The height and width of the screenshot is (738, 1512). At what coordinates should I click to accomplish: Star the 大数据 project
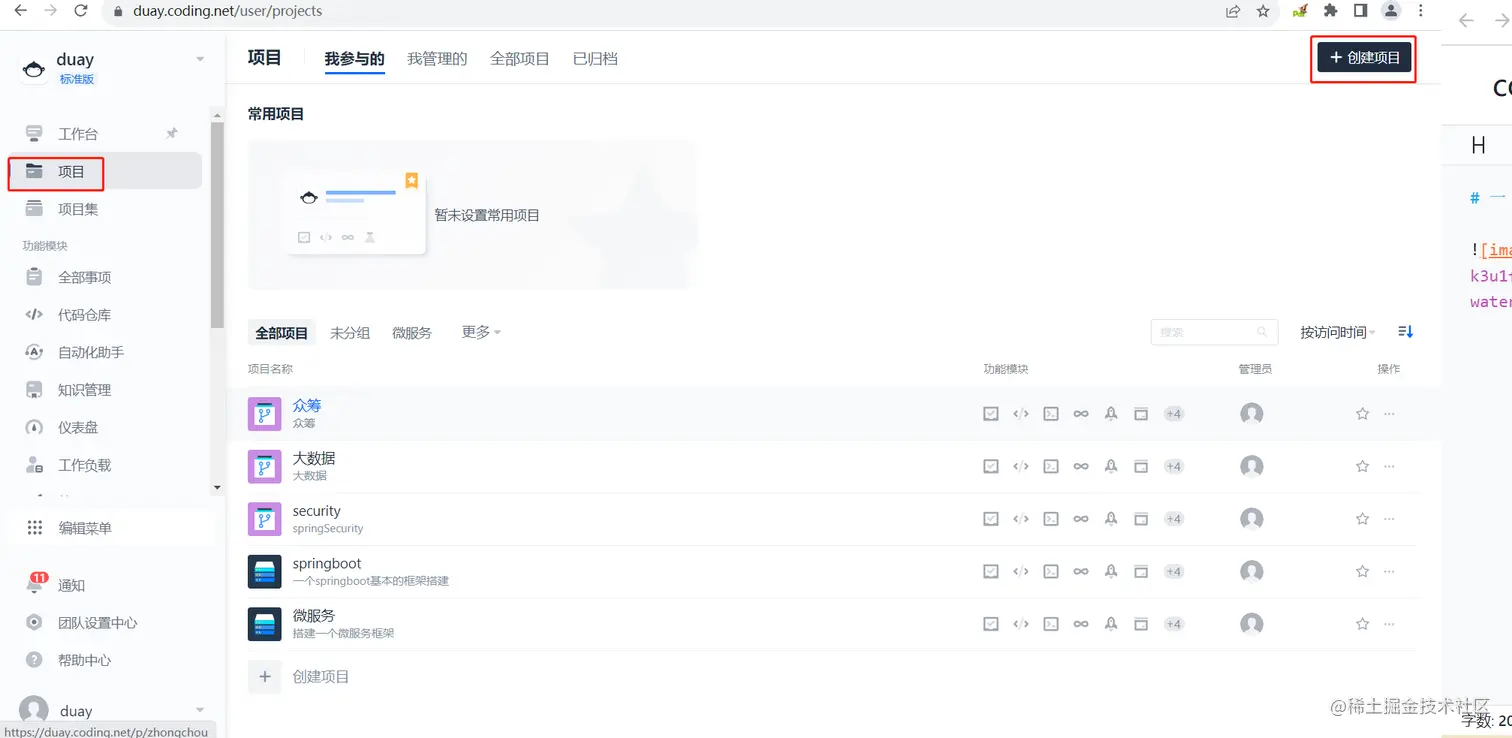(x=1362, y=466)
